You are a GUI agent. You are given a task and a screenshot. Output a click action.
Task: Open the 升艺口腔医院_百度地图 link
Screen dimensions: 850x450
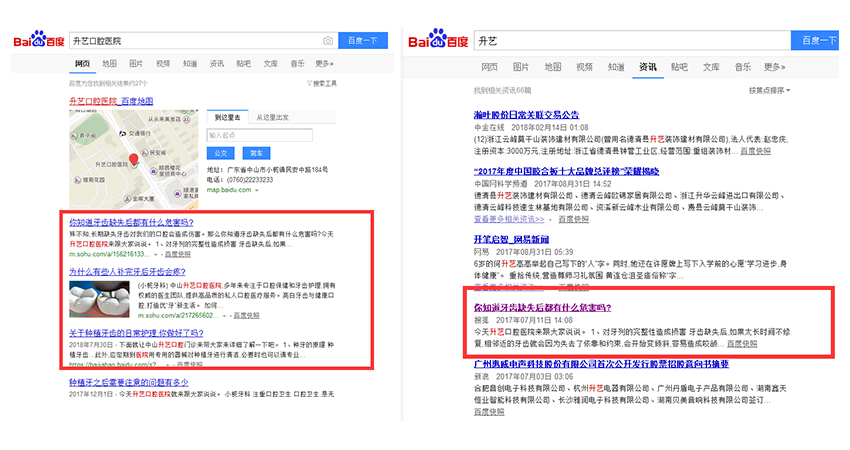(x=111, y=101)
